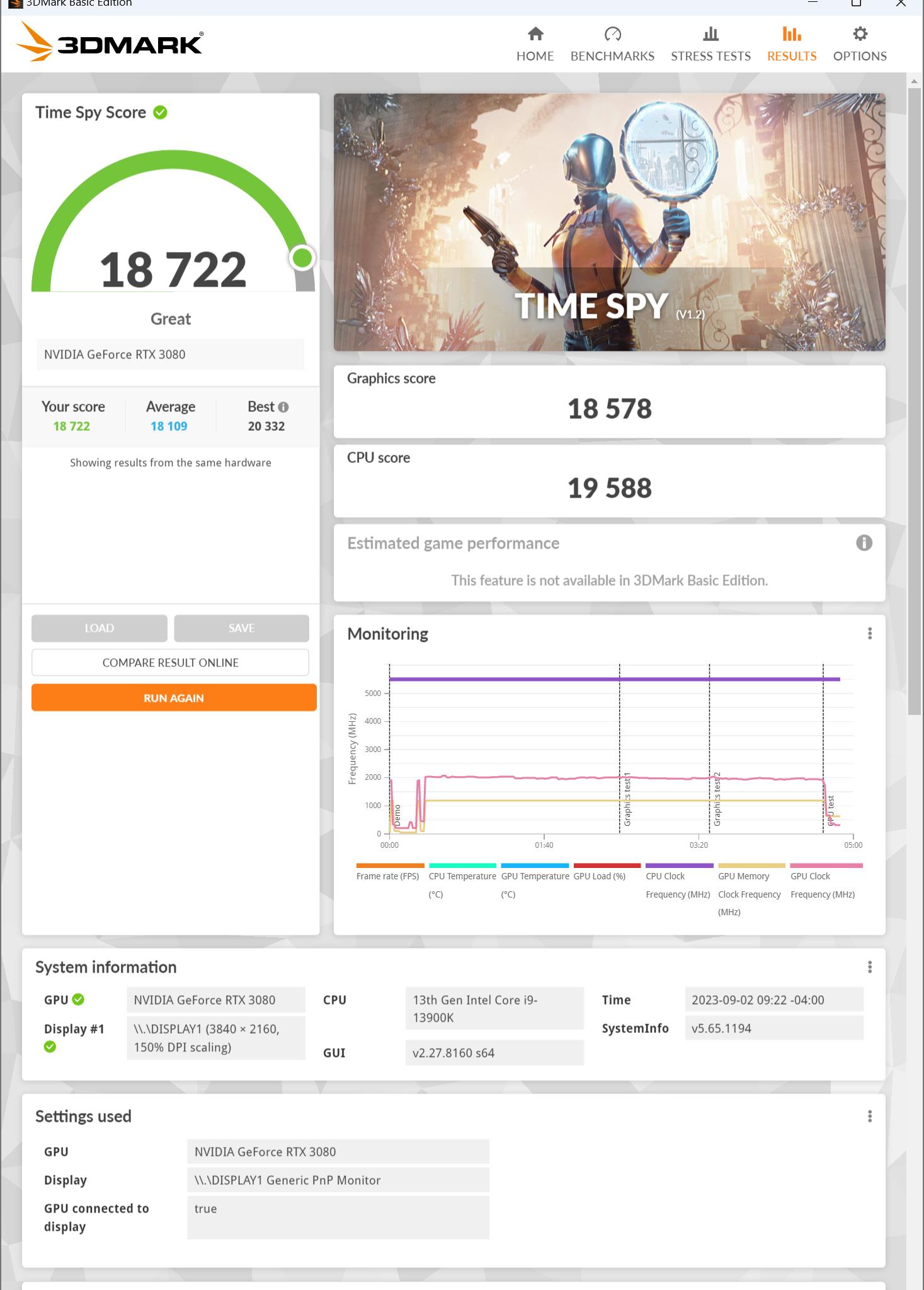
Task: Click the Time value 2023-09-02 09:22
Action: pyautogui.click(x=773, y=1000)
